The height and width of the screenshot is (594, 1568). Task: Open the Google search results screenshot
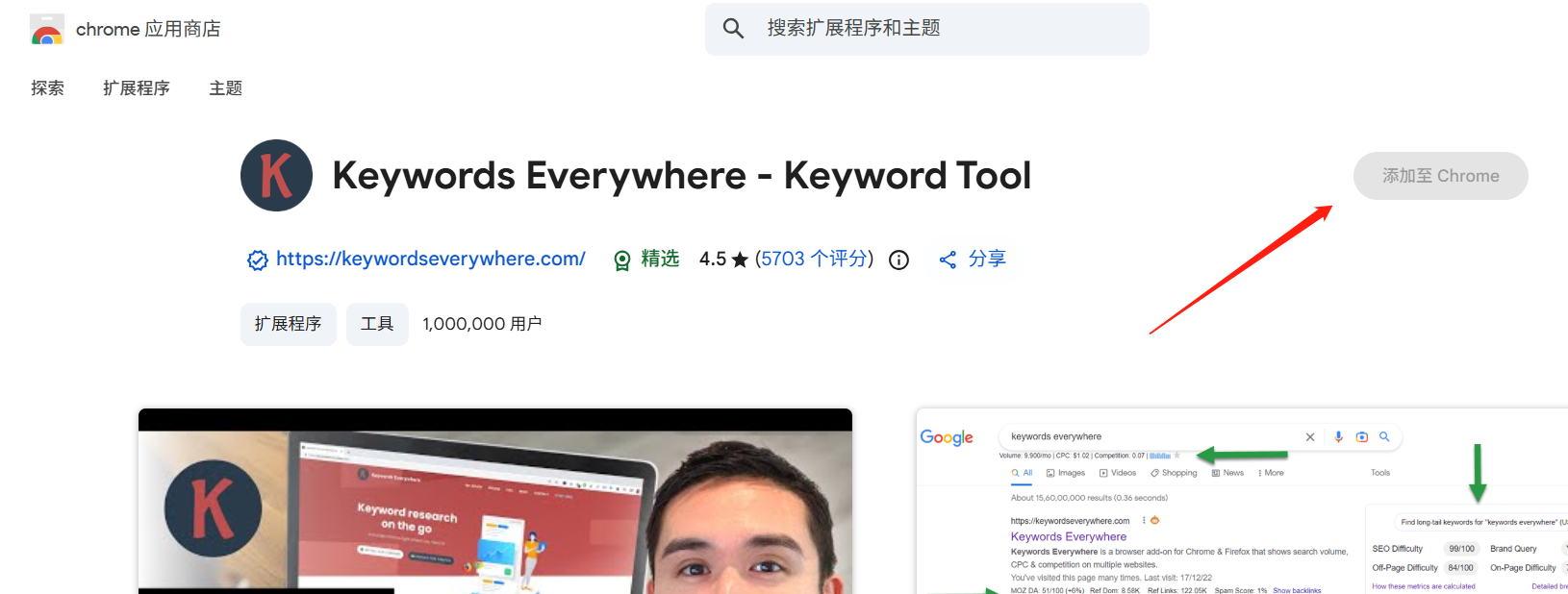pos(1241,505)
